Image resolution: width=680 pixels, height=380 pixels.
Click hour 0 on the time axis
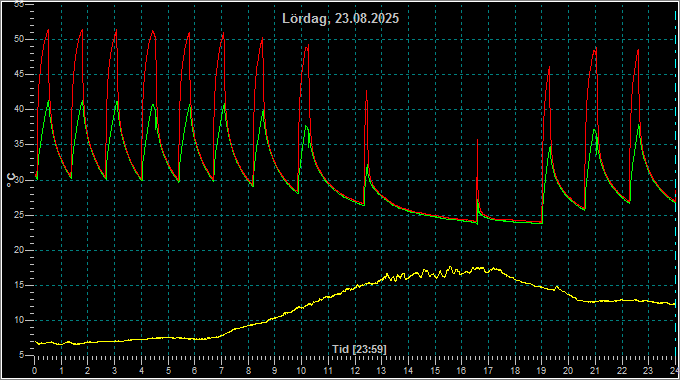tap(35, 371)
